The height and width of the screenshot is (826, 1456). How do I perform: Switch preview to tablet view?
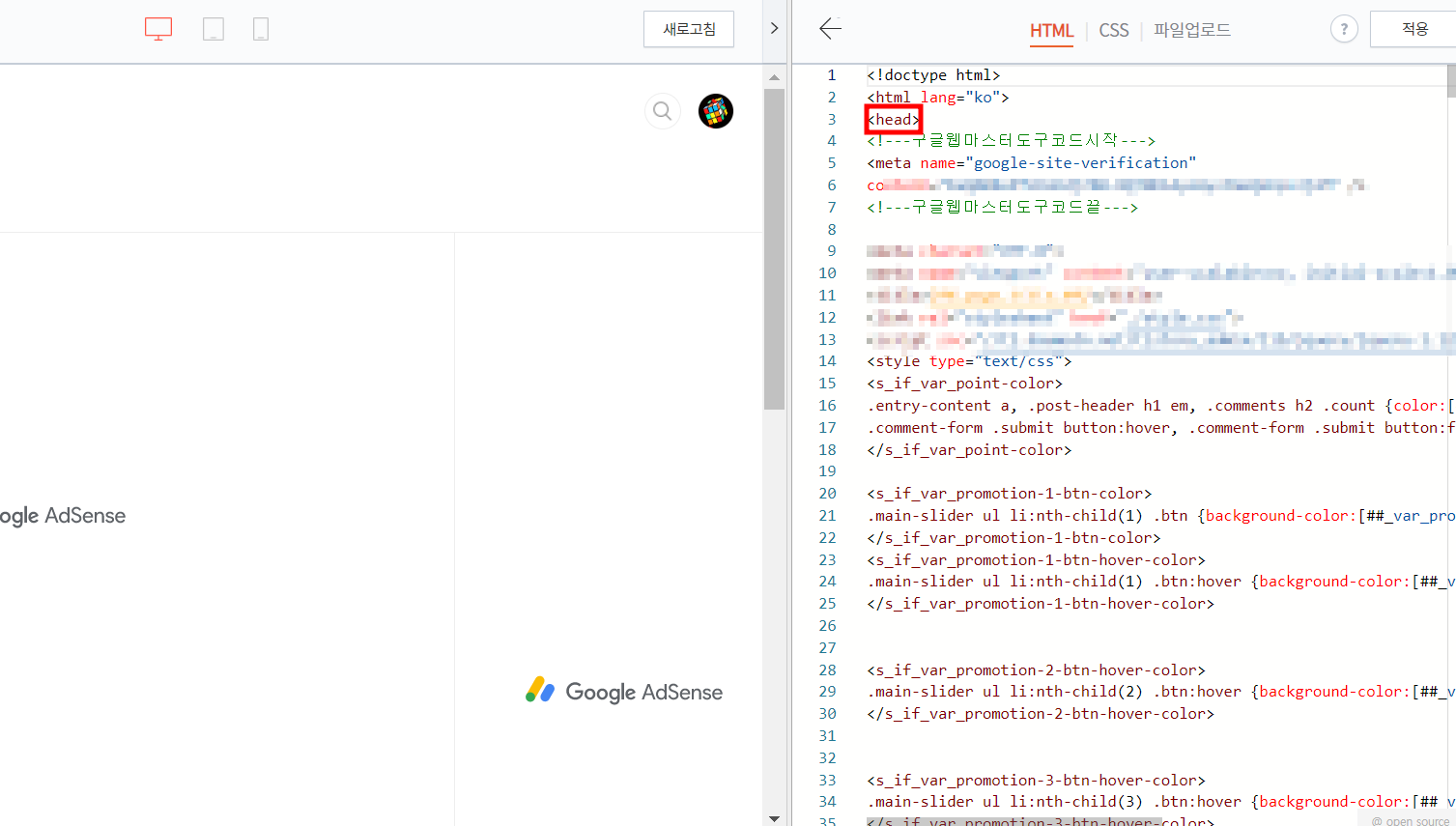tap(214, 29)
